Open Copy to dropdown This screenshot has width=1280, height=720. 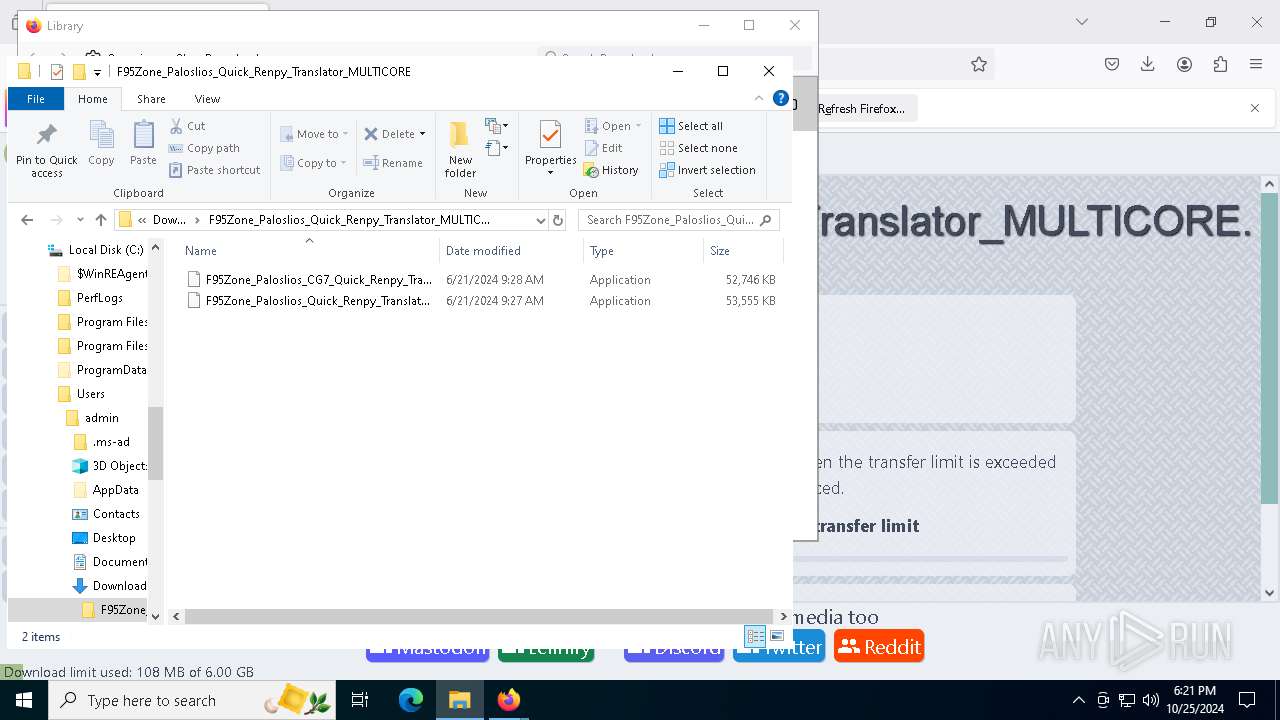(x=314, y=163)
